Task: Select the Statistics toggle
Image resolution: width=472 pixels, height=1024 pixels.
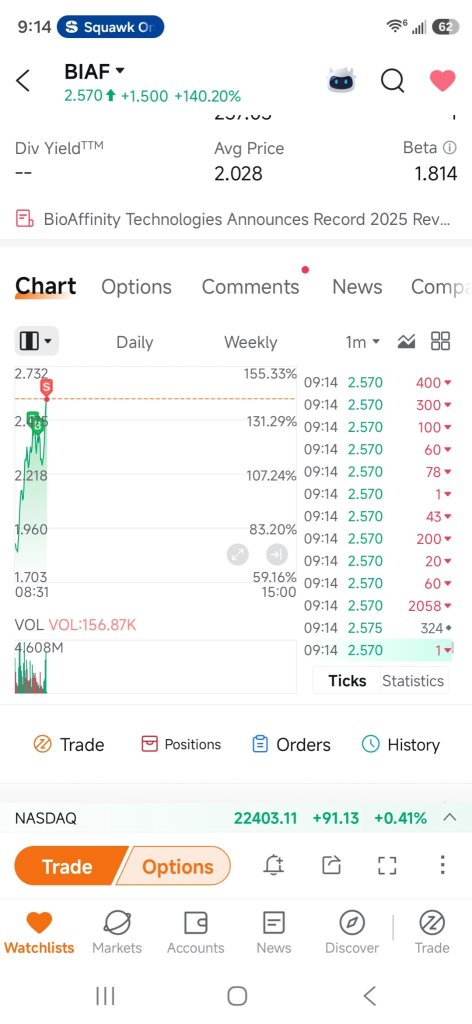Action: (413, 680)
